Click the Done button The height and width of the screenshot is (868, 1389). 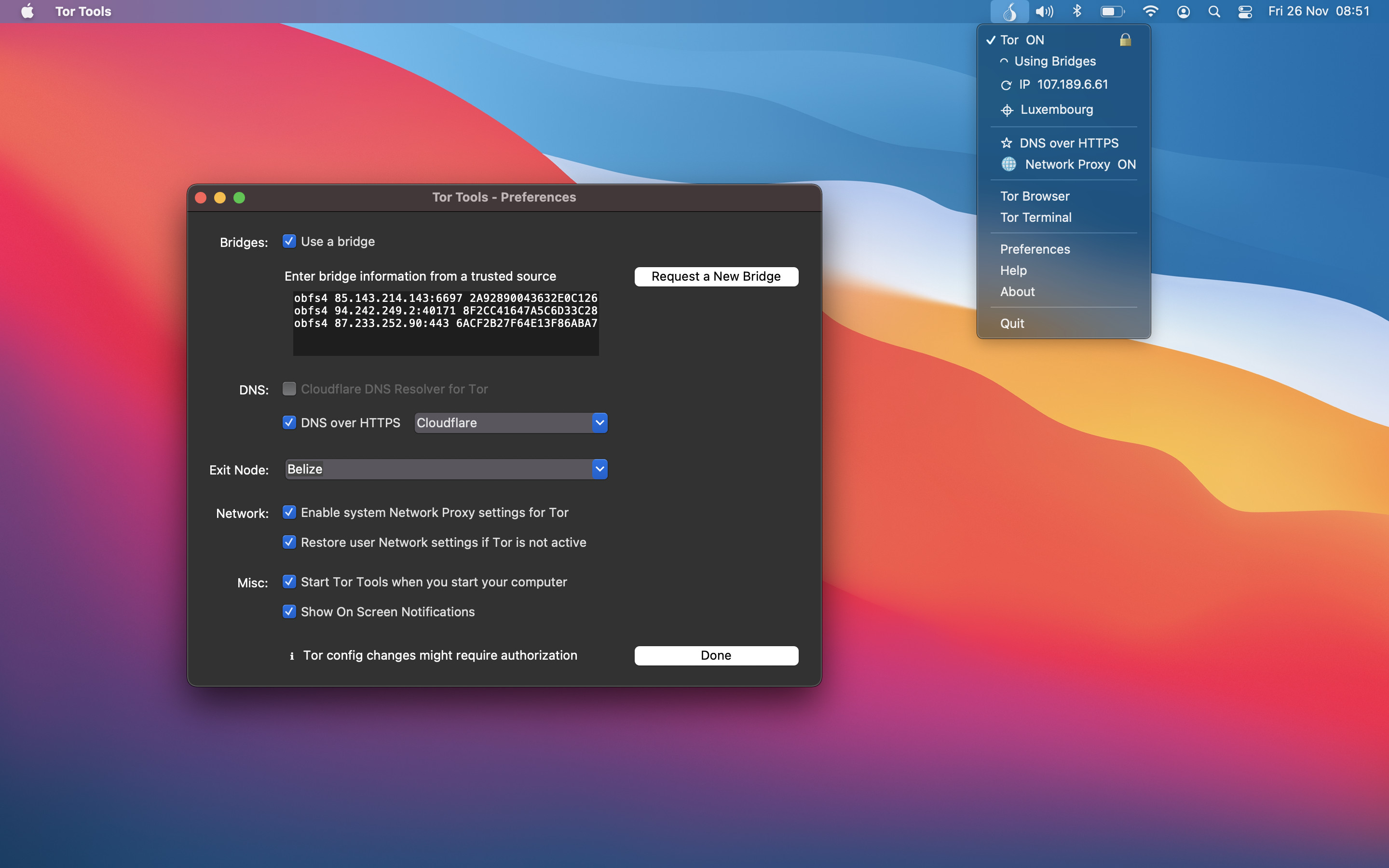pyautogui.click(x=716, y=656)
